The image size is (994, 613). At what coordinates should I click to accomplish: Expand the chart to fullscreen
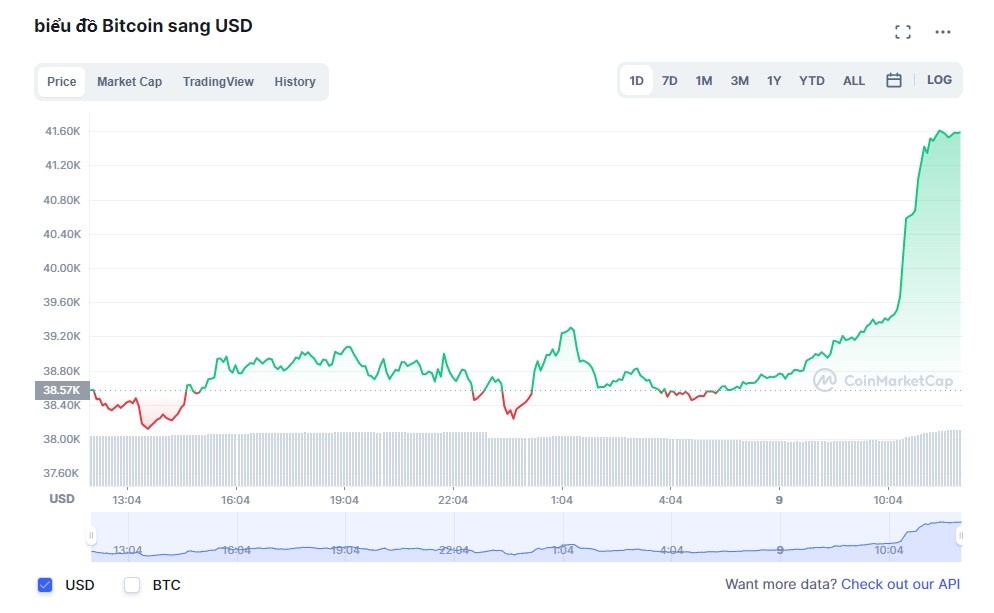902,31
